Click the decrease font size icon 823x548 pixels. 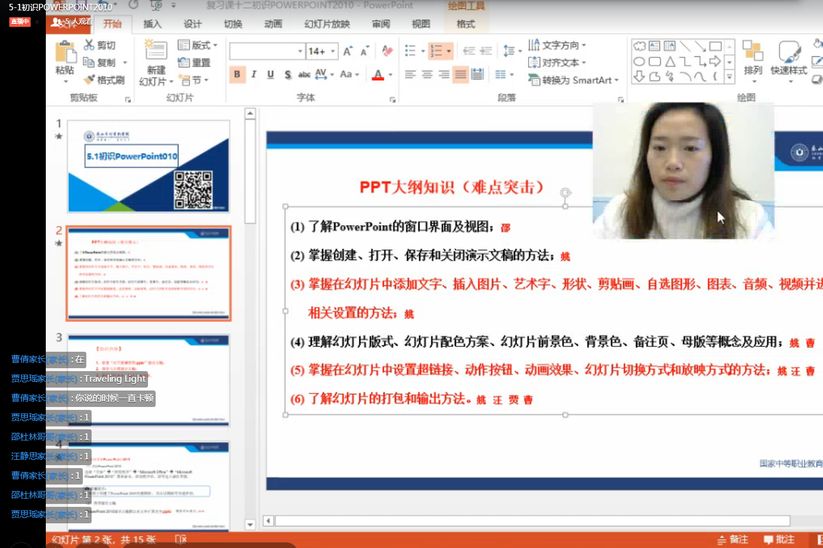[x=365, y=51]
